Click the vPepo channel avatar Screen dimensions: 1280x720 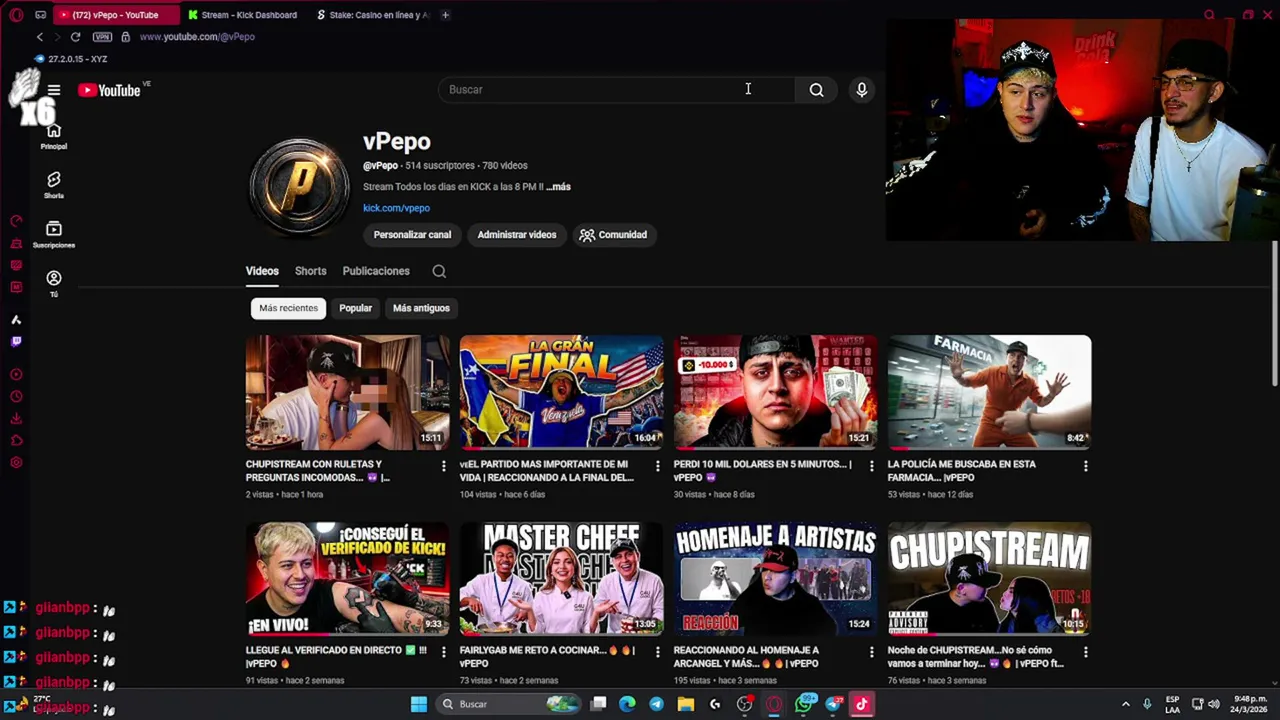[x=299, y=186]
